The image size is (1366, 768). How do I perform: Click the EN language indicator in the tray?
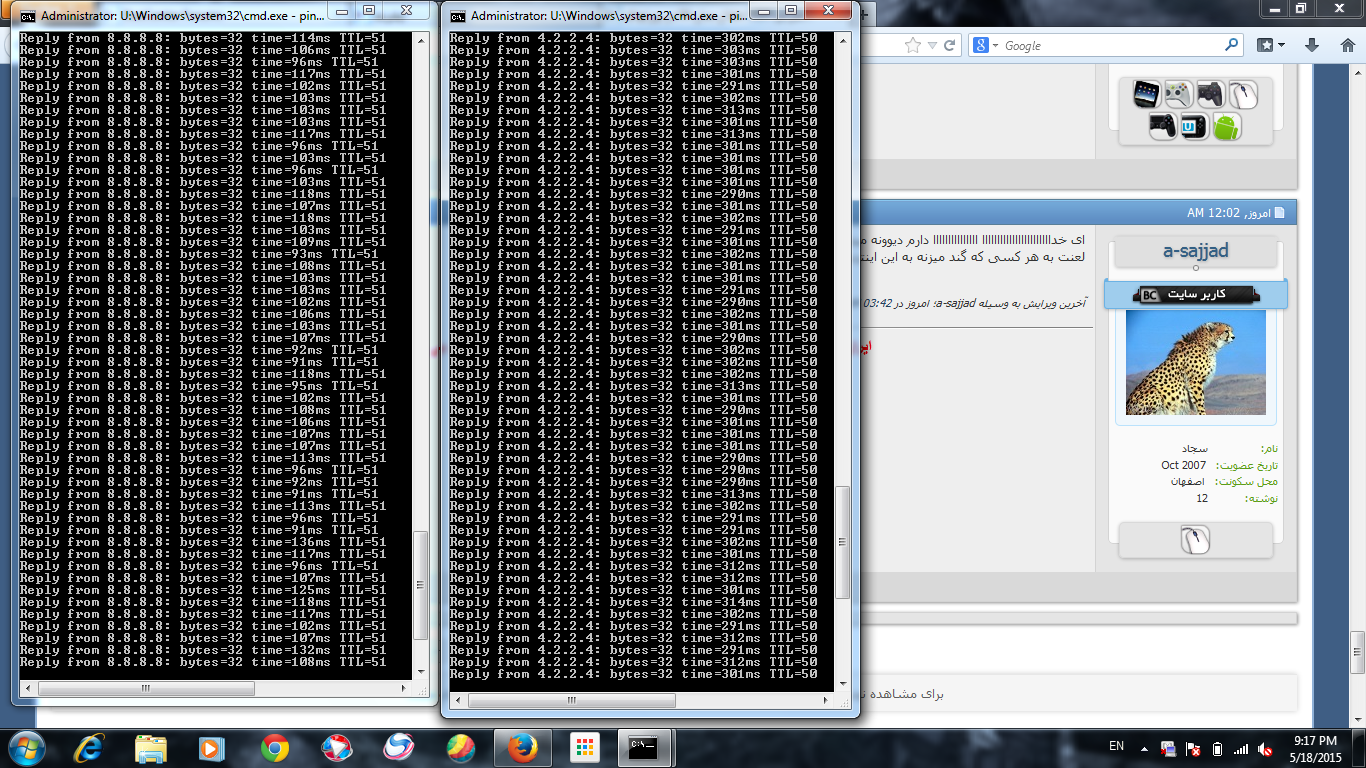(x=1117, y=746)
